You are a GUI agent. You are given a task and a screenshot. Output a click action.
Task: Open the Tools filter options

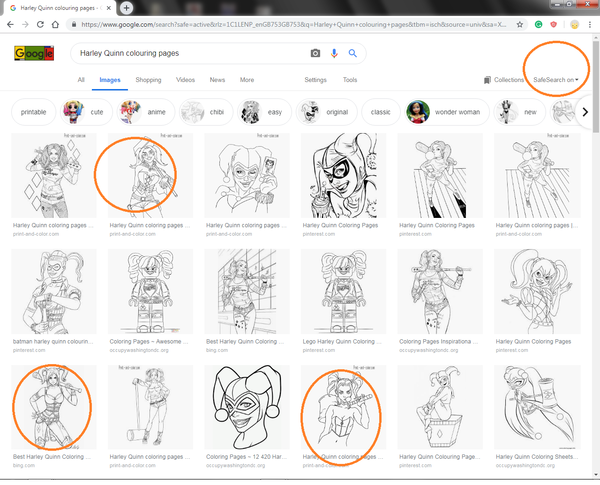(x=350, y=80)
